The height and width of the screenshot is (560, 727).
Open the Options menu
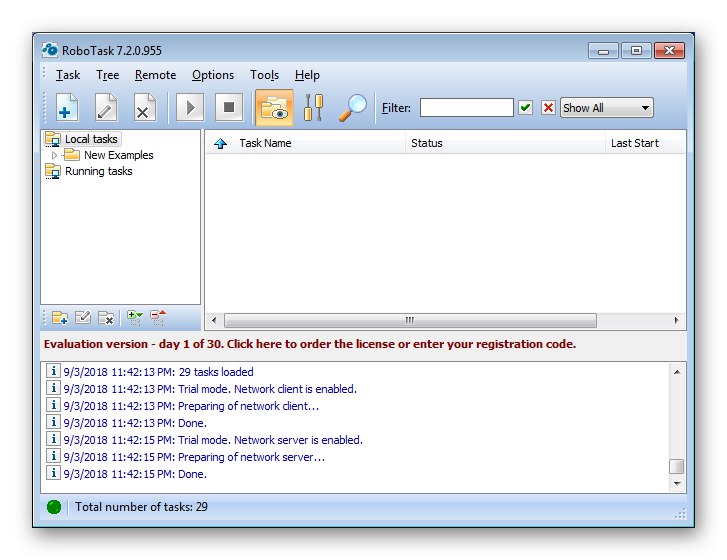(x=213, y=75)
